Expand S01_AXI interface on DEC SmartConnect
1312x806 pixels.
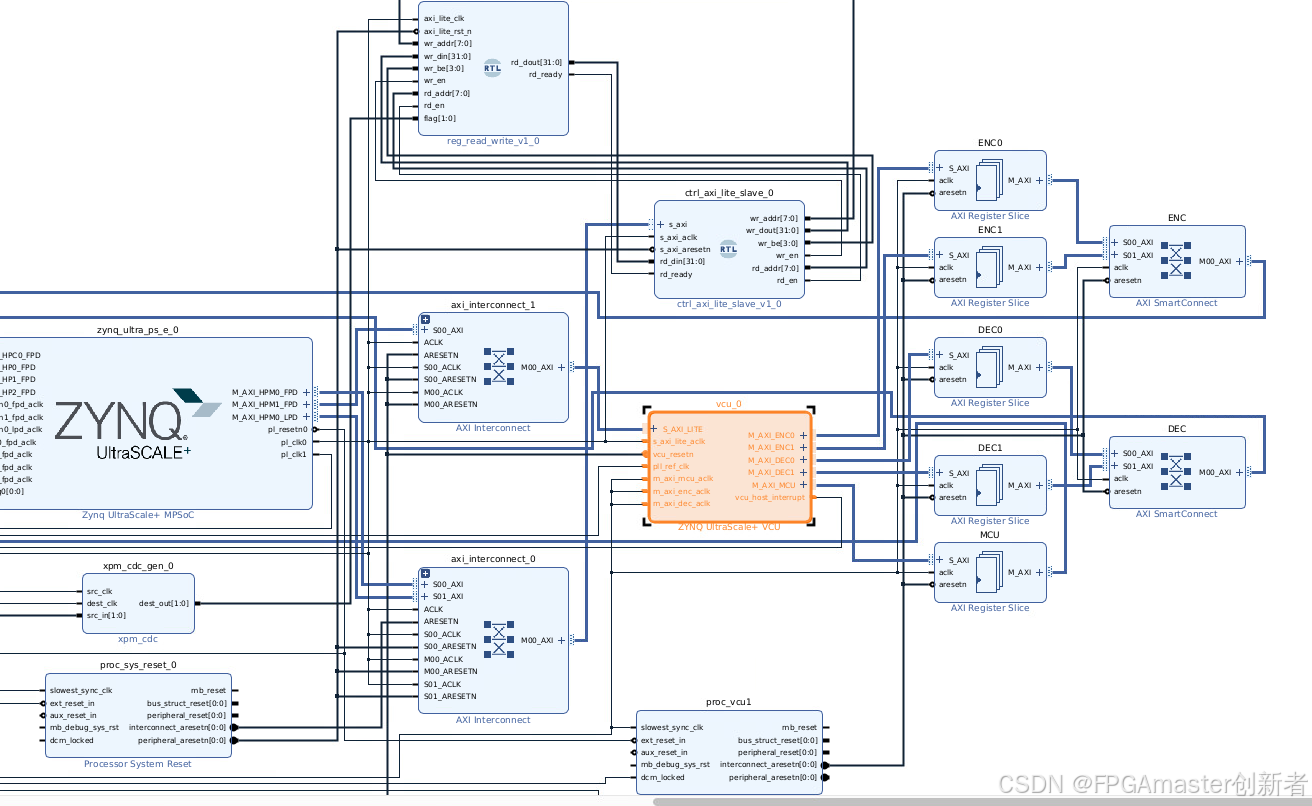pyautogui.click(x=1115, y=466)
